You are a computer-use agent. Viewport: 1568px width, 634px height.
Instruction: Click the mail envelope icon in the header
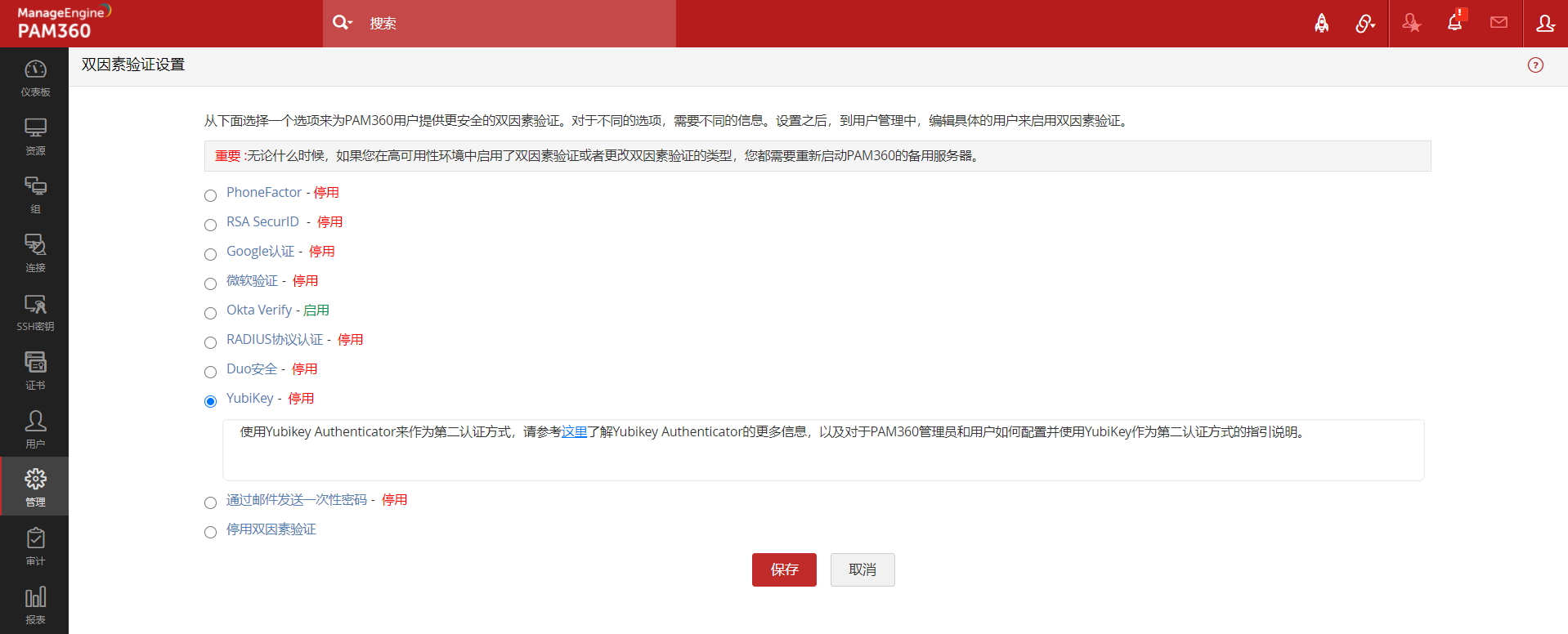pos(1499,23)
